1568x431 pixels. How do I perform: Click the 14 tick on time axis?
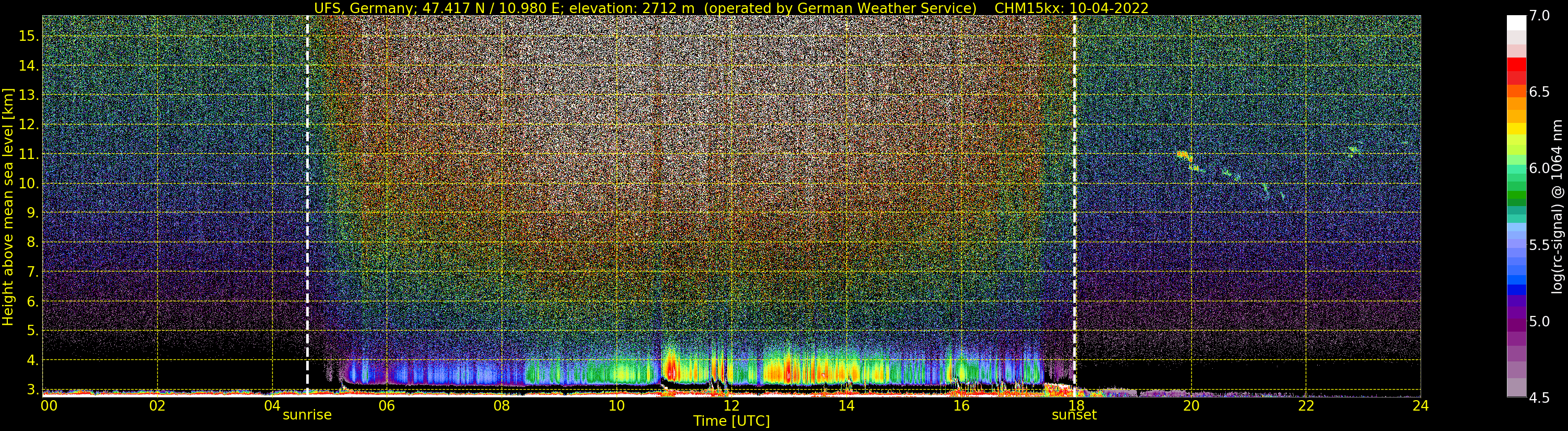click(846, 406)
